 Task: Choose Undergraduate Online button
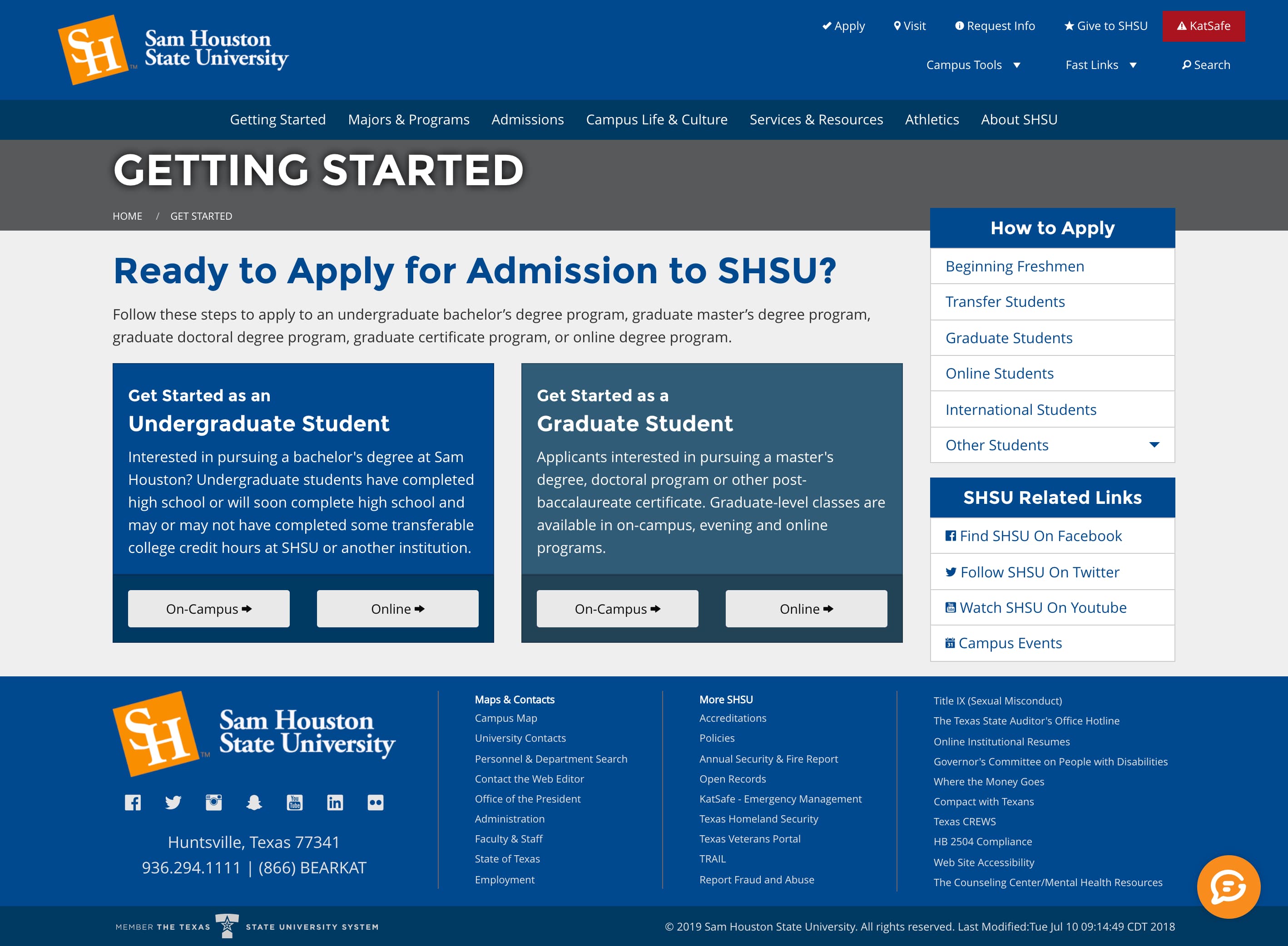(x=398, y=609)
